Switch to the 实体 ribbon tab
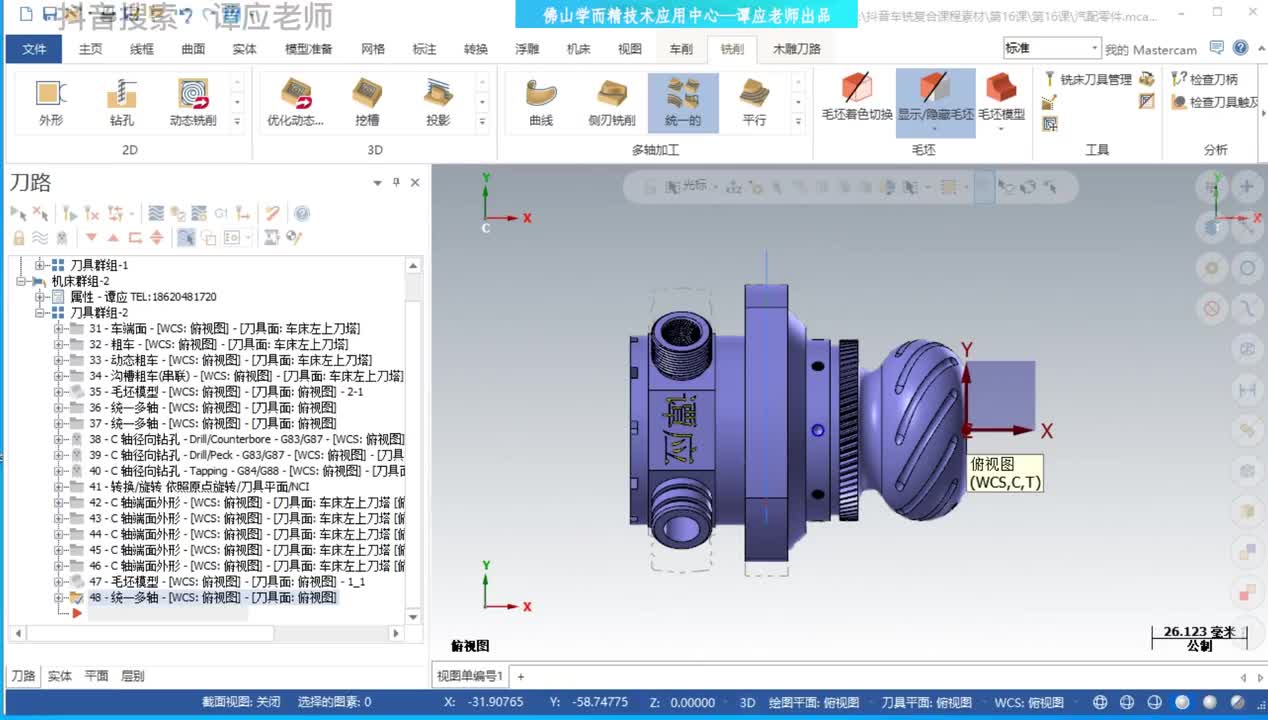This screenshot has width=1268, height=720. click(x=244, y=49)
